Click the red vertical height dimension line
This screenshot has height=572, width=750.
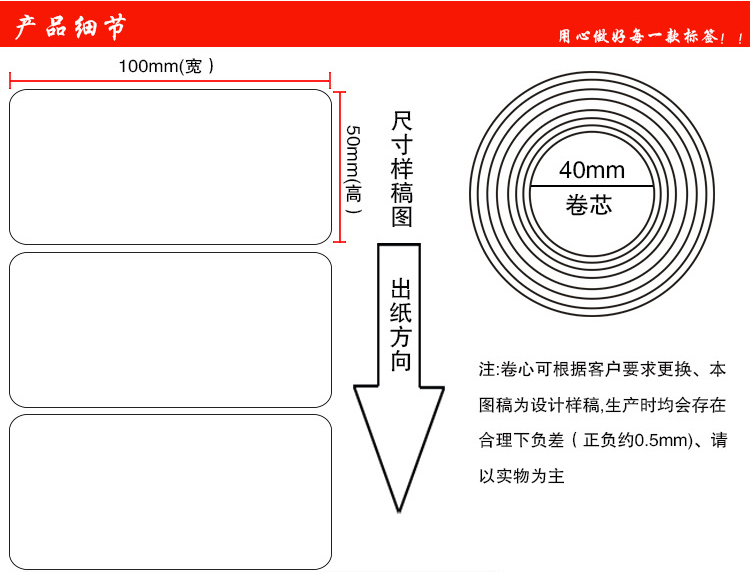[340, 167]
